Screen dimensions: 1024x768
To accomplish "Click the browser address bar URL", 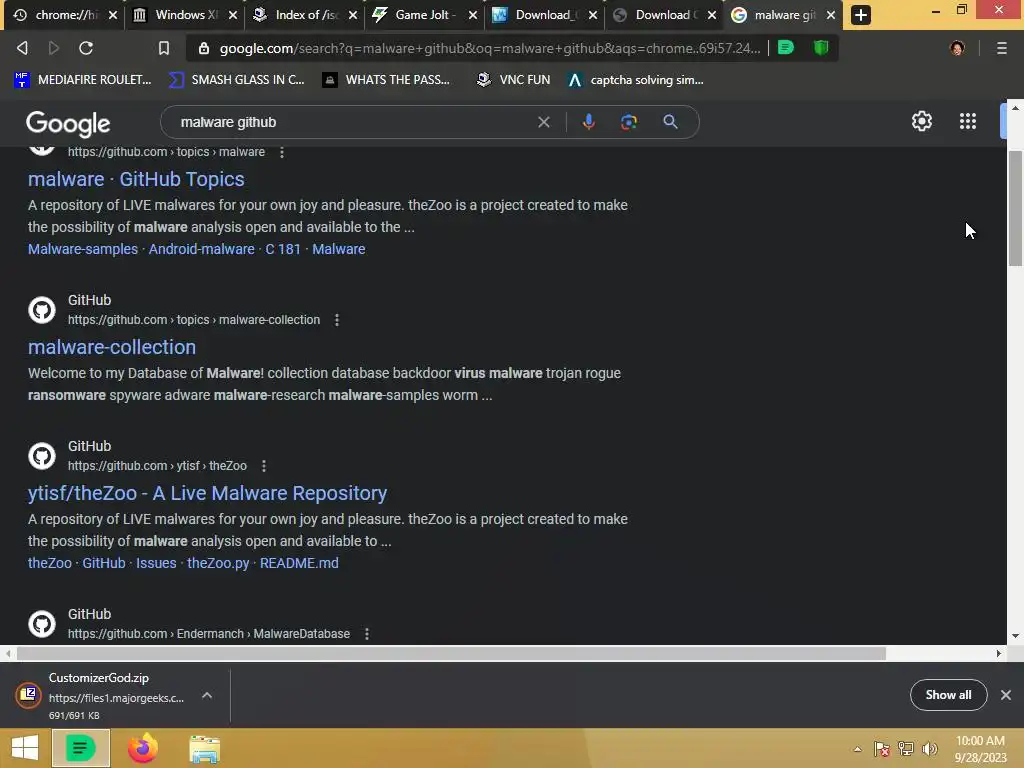I will pyautogui.click(x=490, y=48).
